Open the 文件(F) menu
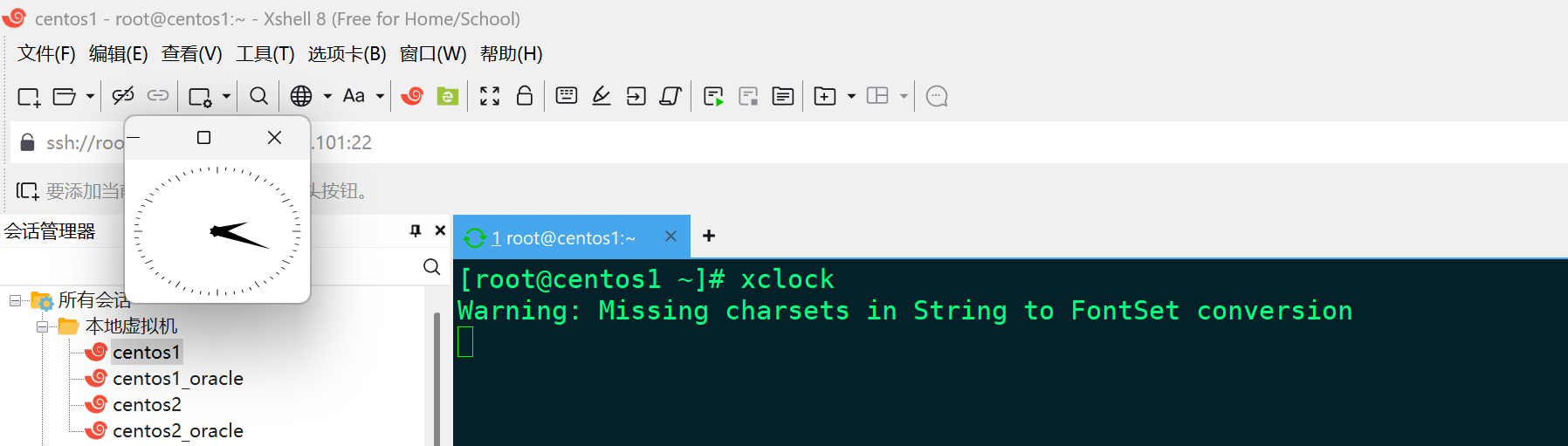 [46, 54]
